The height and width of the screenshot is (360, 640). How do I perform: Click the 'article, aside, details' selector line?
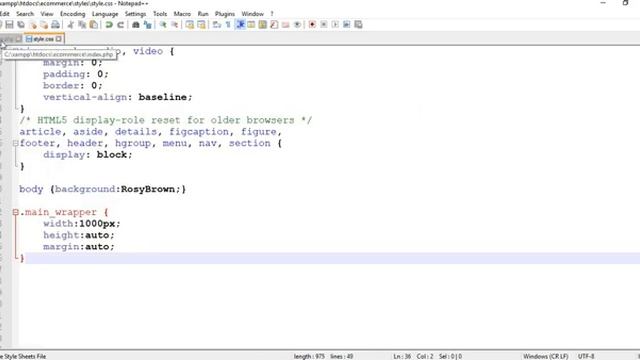[151, 132]
